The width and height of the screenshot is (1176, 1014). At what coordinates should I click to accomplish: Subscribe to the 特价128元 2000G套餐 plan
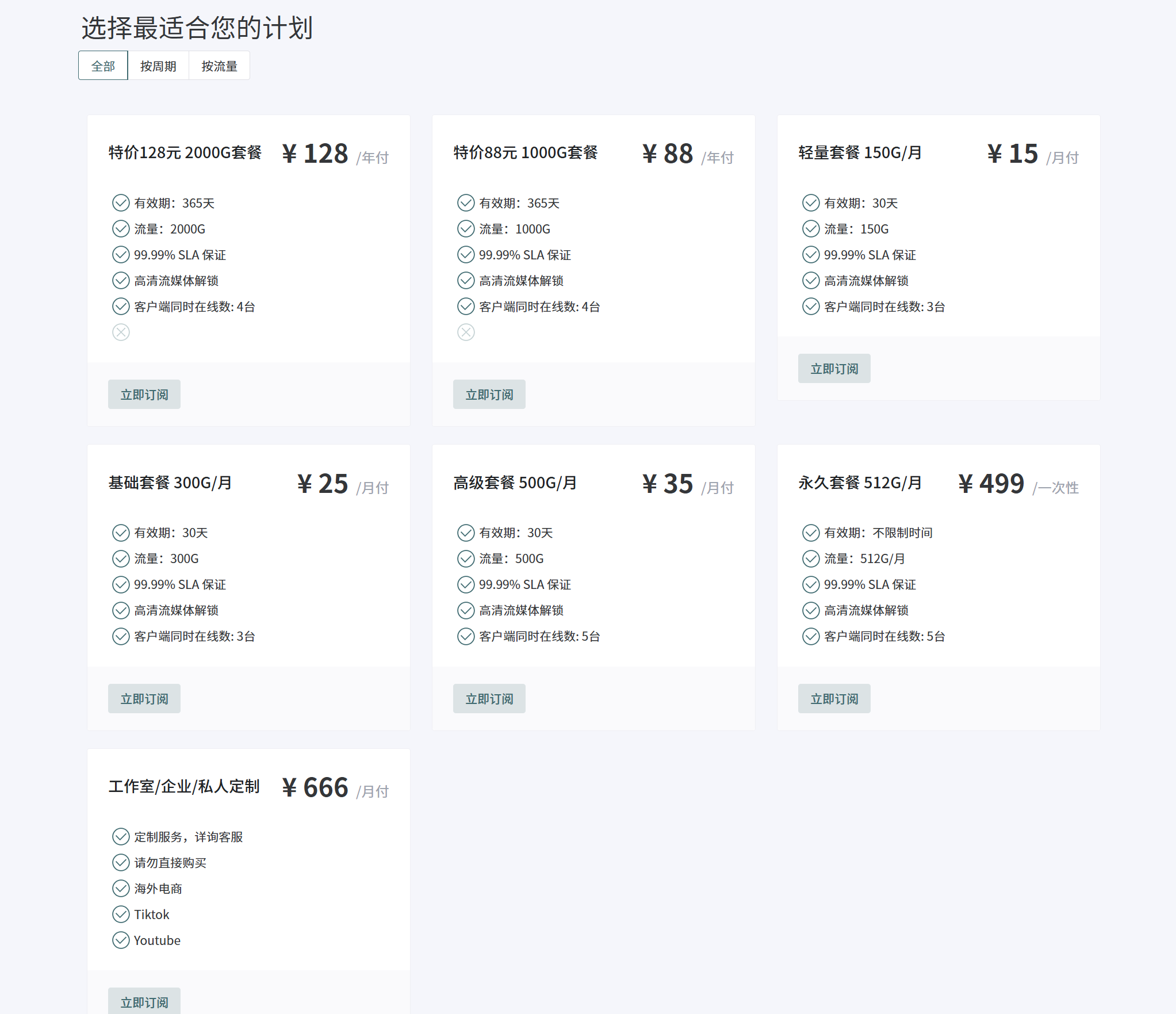point(144,395)
